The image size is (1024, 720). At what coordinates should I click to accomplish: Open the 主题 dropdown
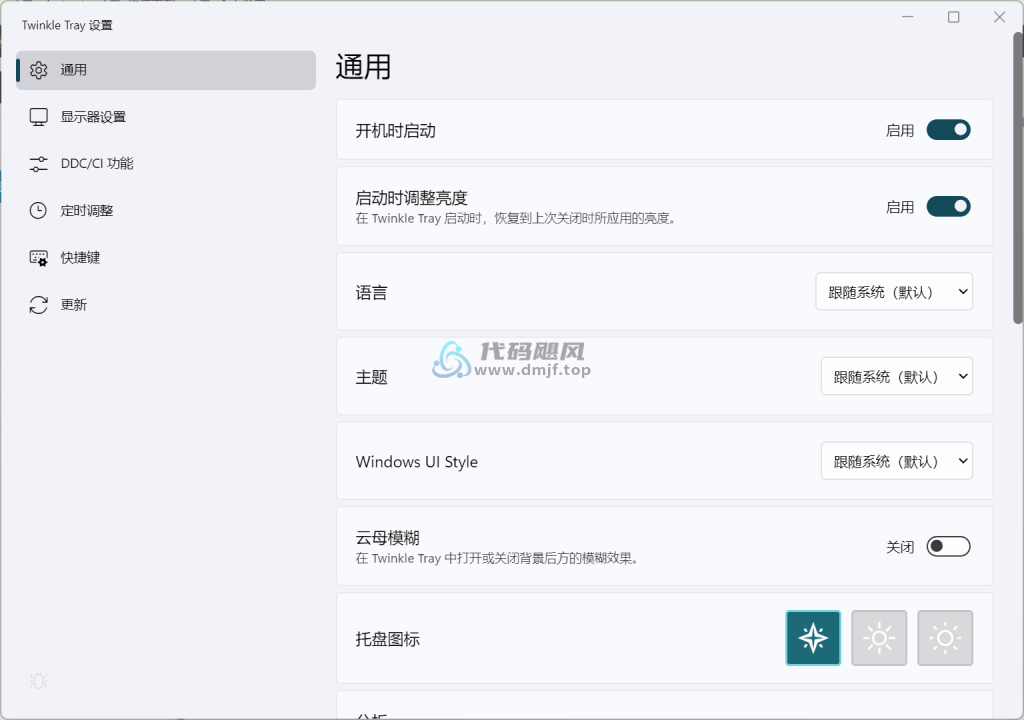(897, 376)
